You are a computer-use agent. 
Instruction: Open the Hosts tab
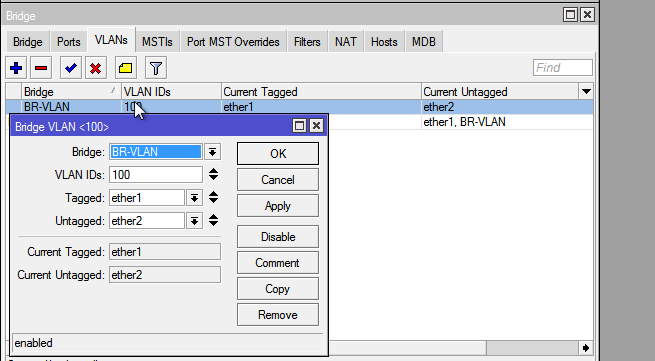(384, 42)
